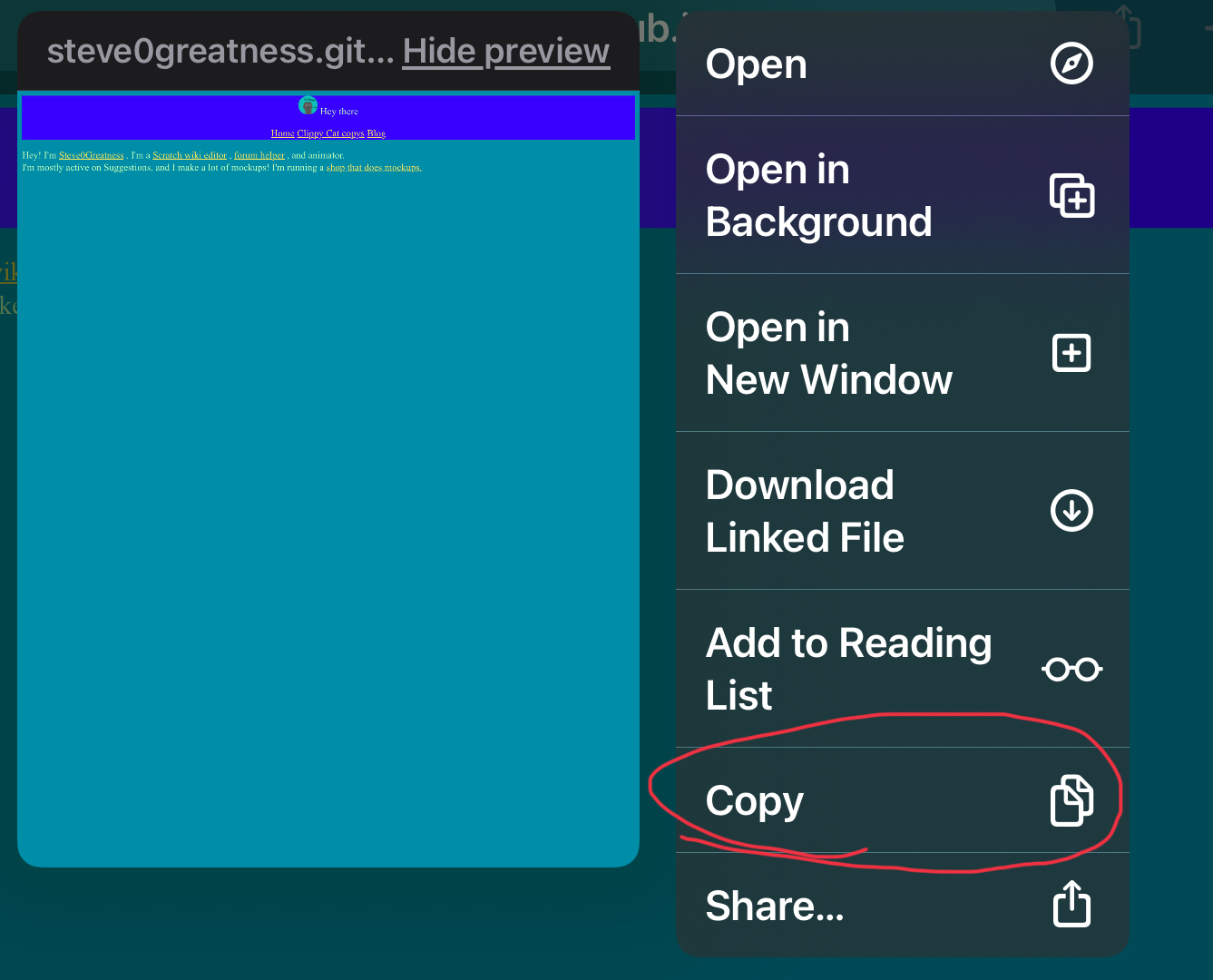1213x980 pixels.
Task: Click the Steve0Greatness profile link
Action: 91,155
